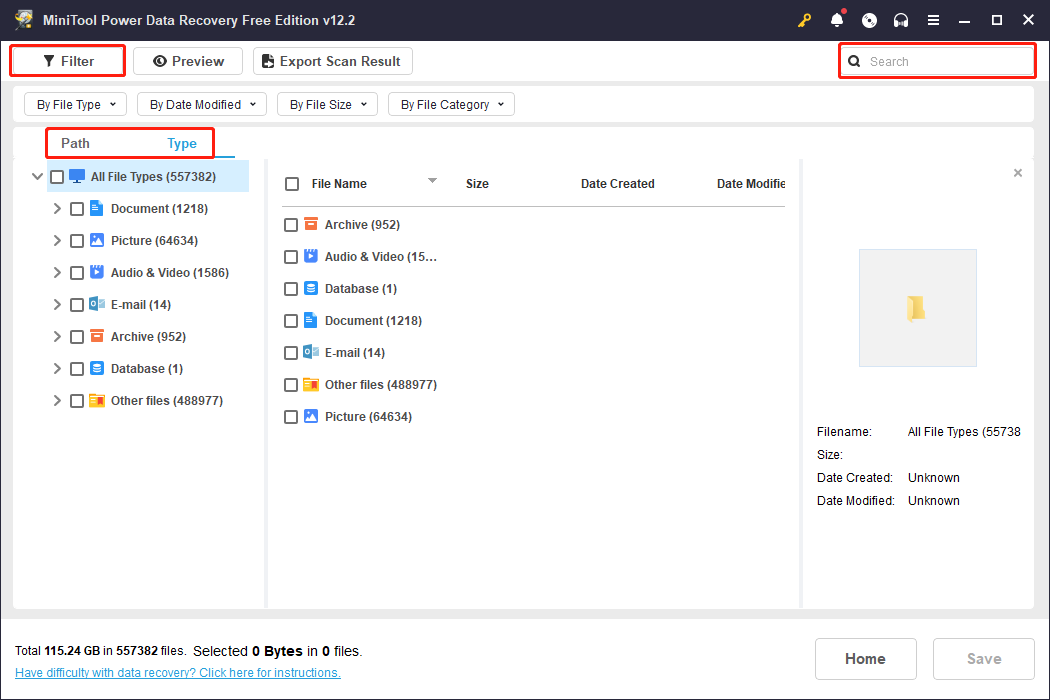Click the Picture icon in tree

coord(96,240)
